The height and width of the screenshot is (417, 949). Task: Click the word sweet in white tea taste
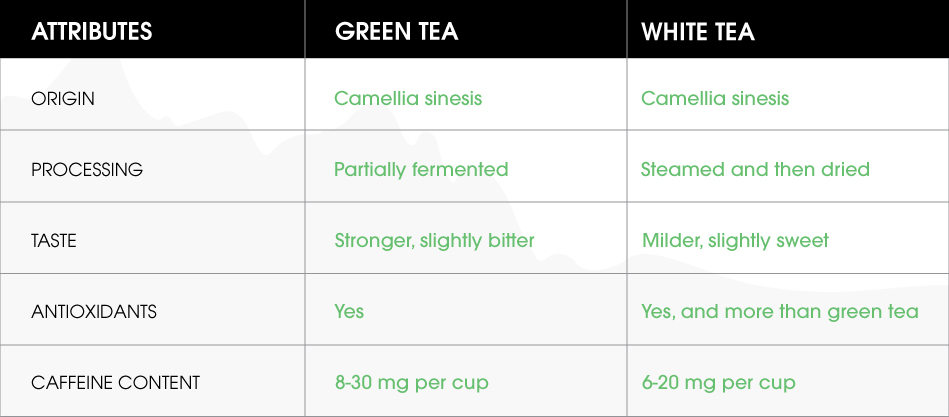(x=804, y=240)
